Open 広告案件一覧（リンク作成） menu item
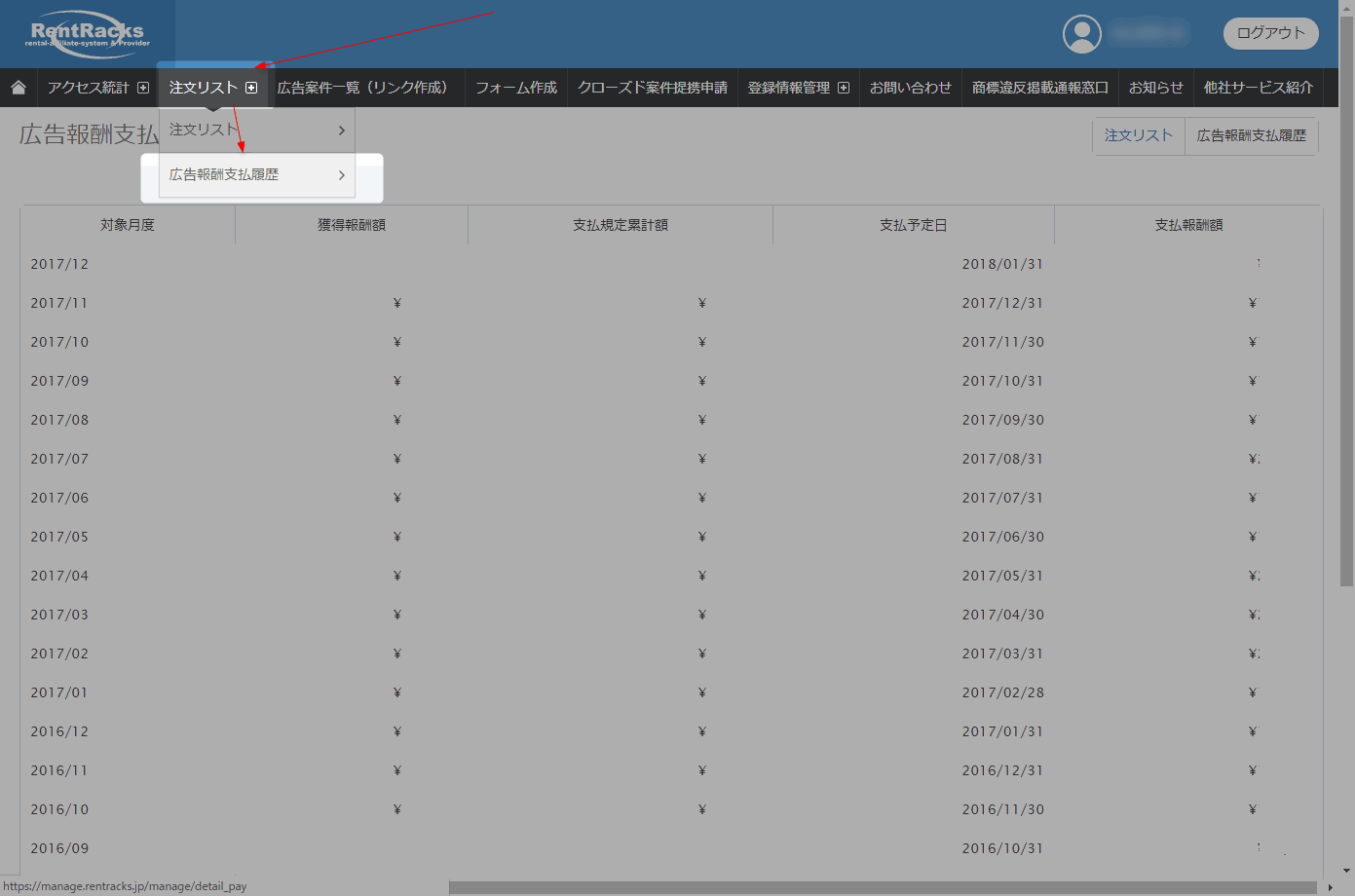 coord(362,88)
